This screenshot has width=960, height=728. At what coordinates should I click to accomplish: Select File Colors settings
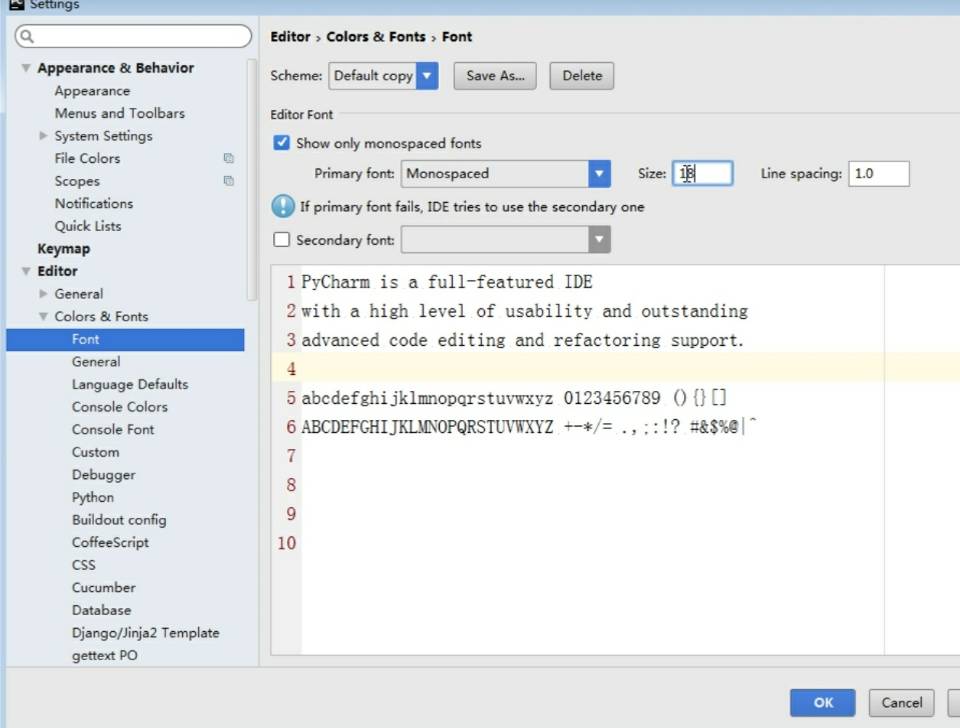coord(87,158)
